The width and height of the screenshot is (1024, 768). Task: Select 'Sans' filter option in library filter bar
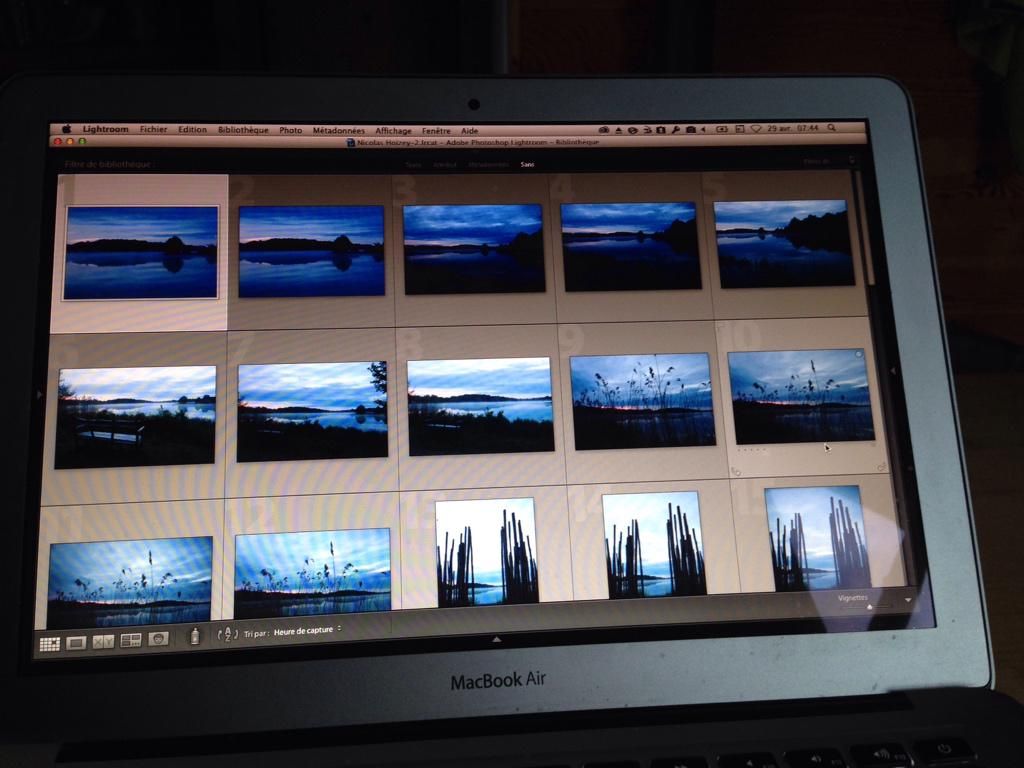(x=527, y=164)
